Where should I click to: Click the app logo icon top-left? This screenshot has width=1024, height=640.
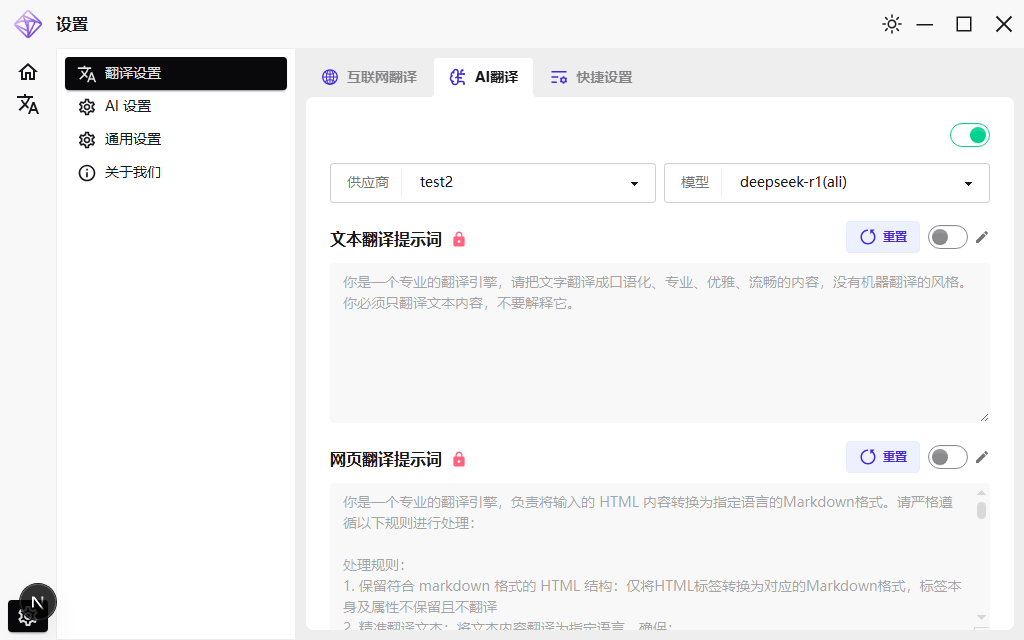(x=28, y=24)
